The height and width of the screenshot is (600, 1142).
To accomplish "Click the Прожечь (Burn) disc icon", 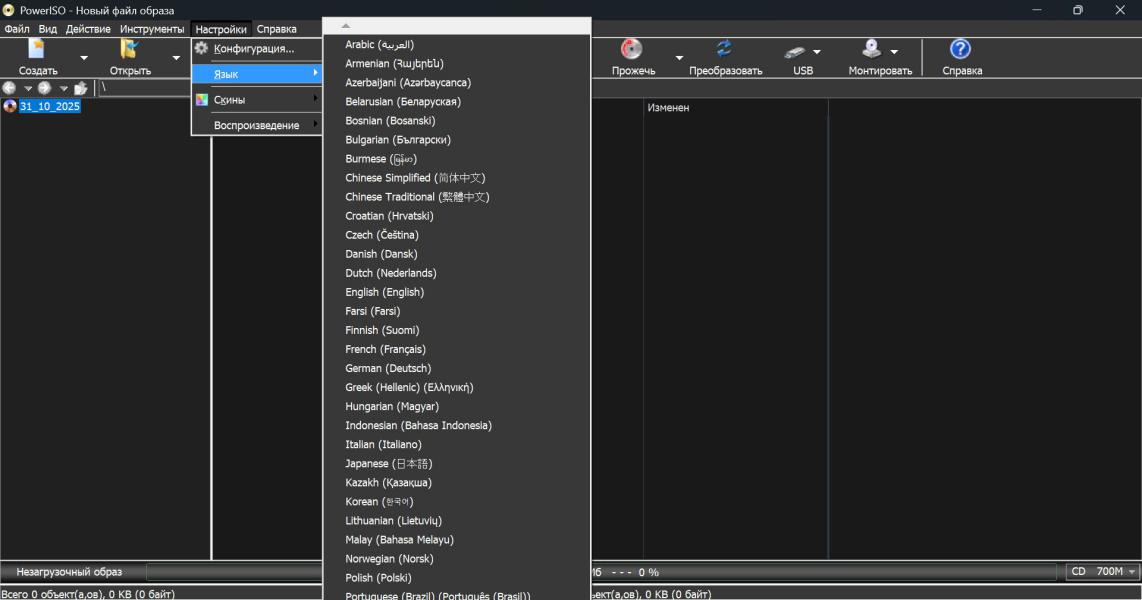I will (x=632, y=50).
